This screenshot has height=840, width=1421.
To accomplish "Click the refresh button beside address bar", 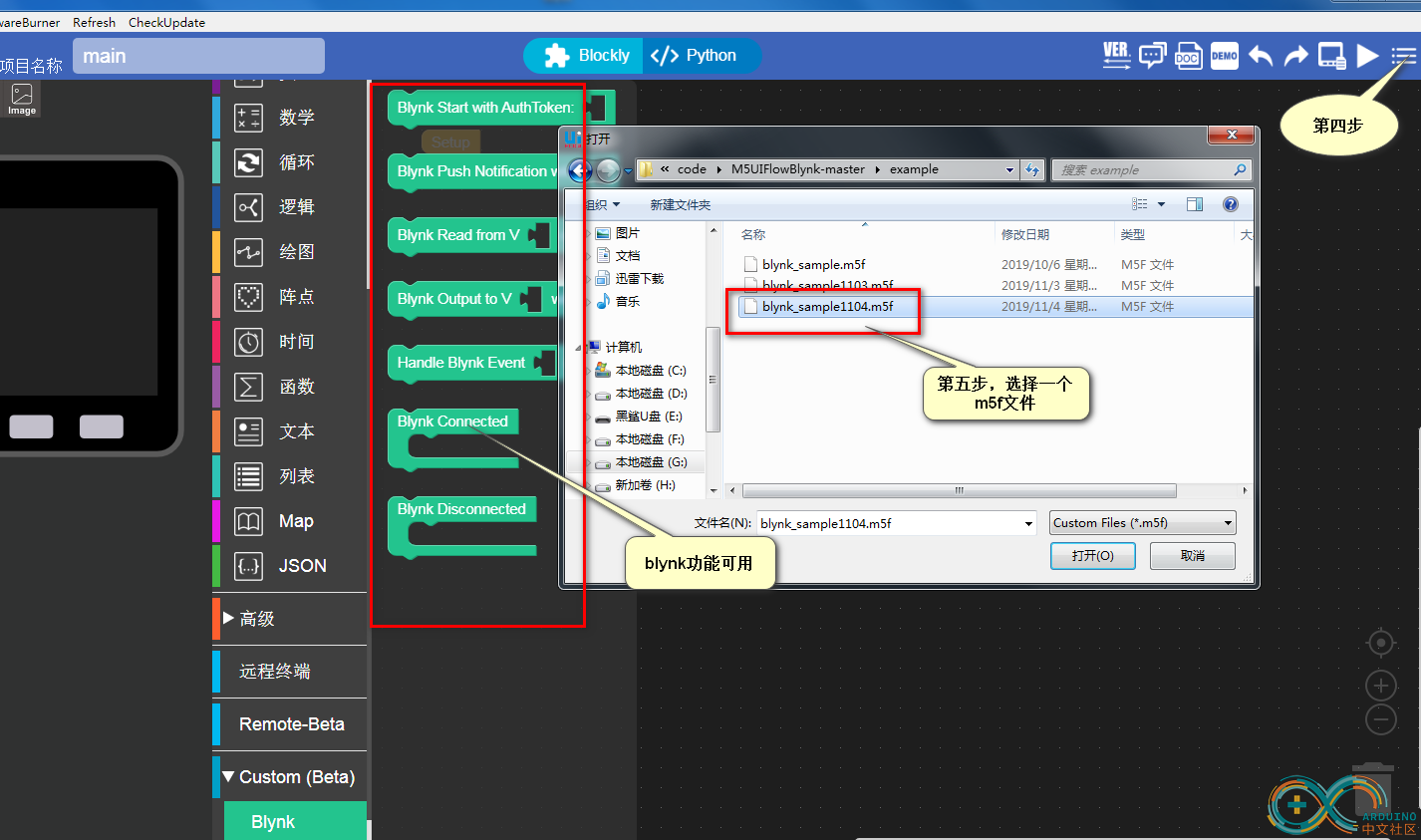I will tap(1032, 170).
